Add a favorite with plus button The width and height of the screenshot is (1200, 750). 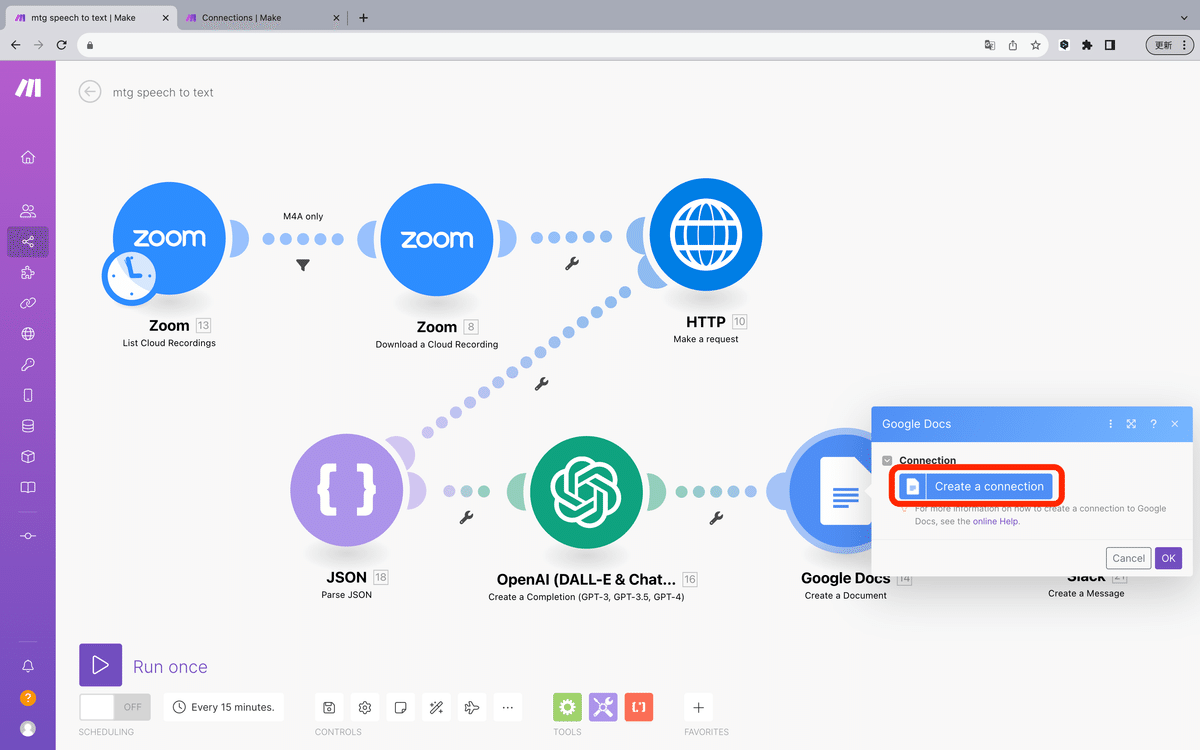tap(698, 708)
